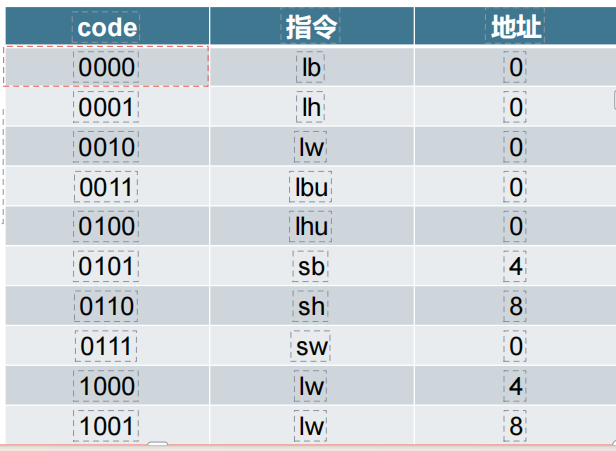The image size is (616, 451).
Task: Click the "lhu" instruction text
Action: (x=311, y=227)
